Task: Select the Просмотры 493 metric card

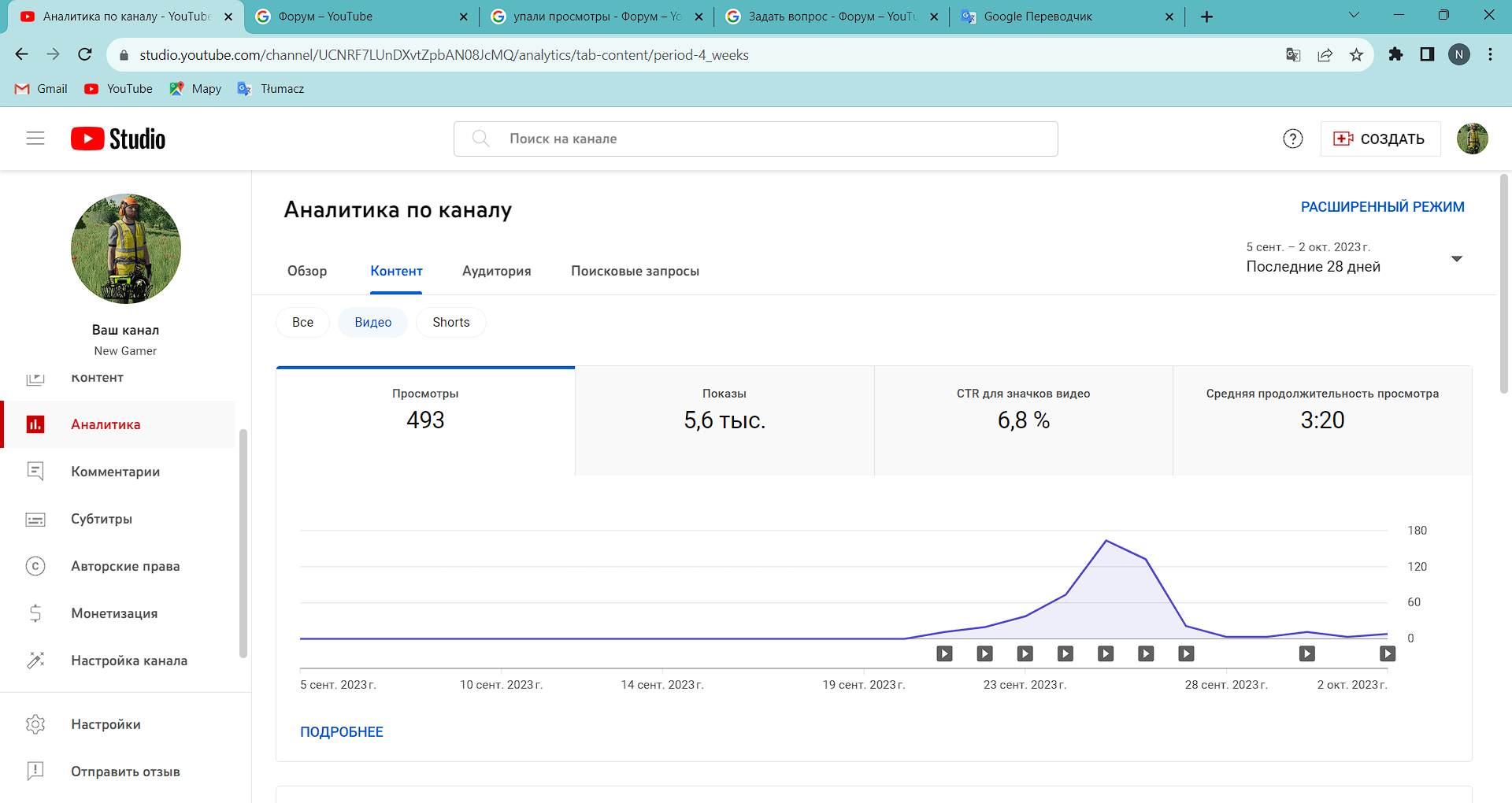Action: pos(425,420)
